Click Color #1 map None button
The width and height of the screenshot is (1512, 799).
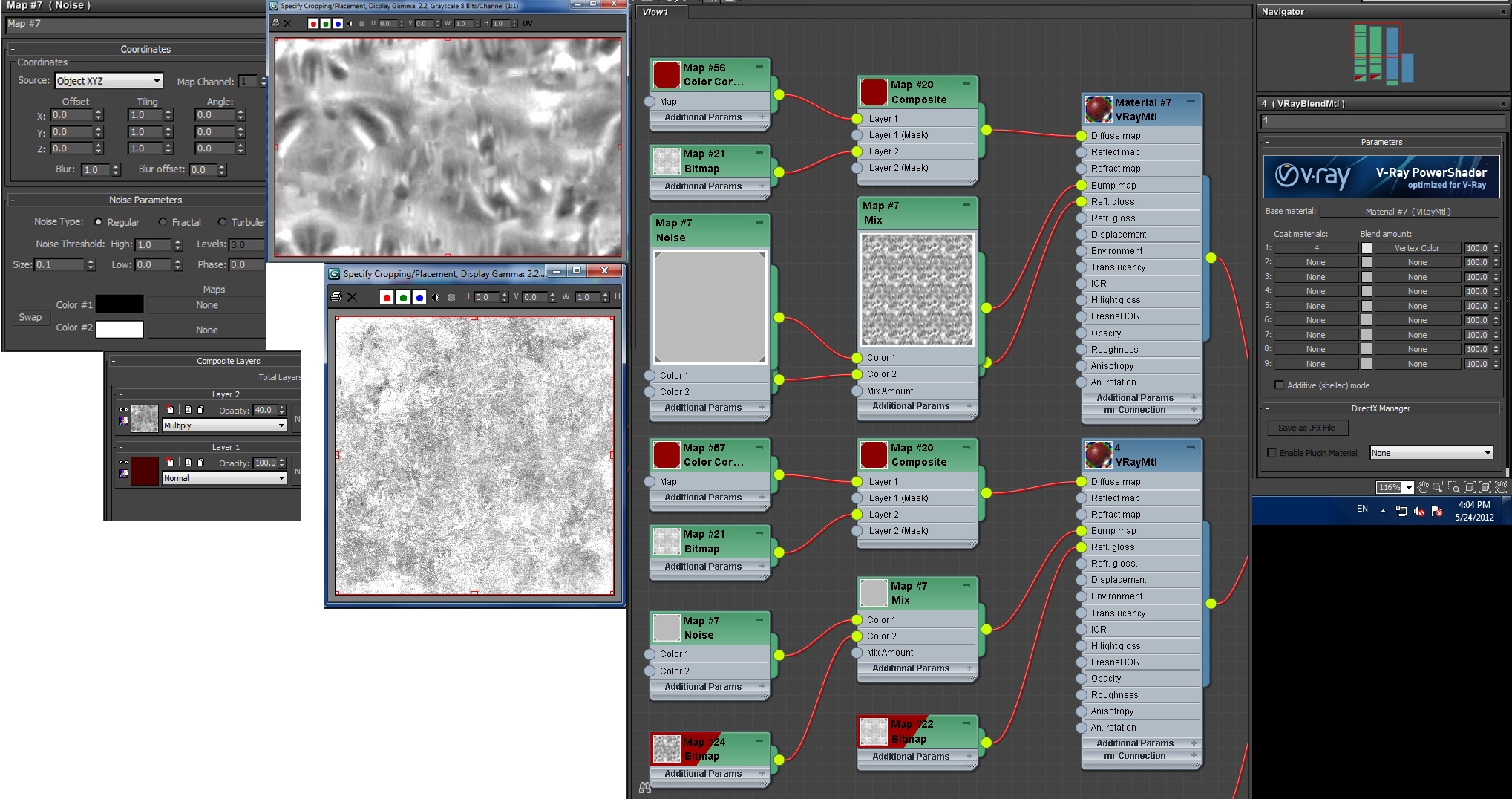(x=206, y=305)
